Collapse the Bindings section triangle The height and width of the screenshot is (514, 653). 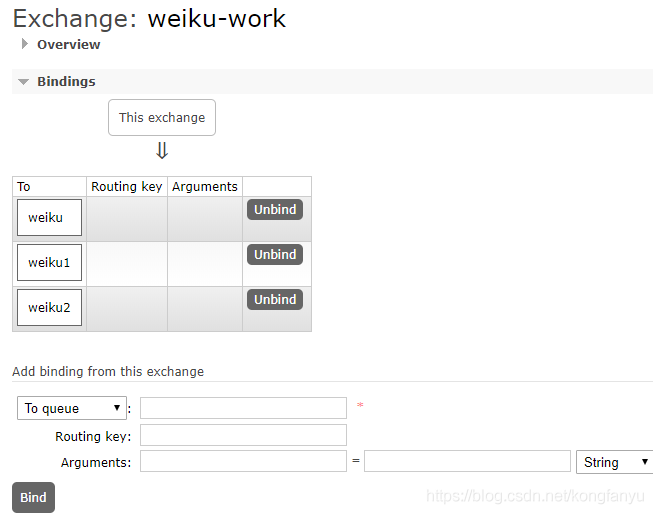24,82
